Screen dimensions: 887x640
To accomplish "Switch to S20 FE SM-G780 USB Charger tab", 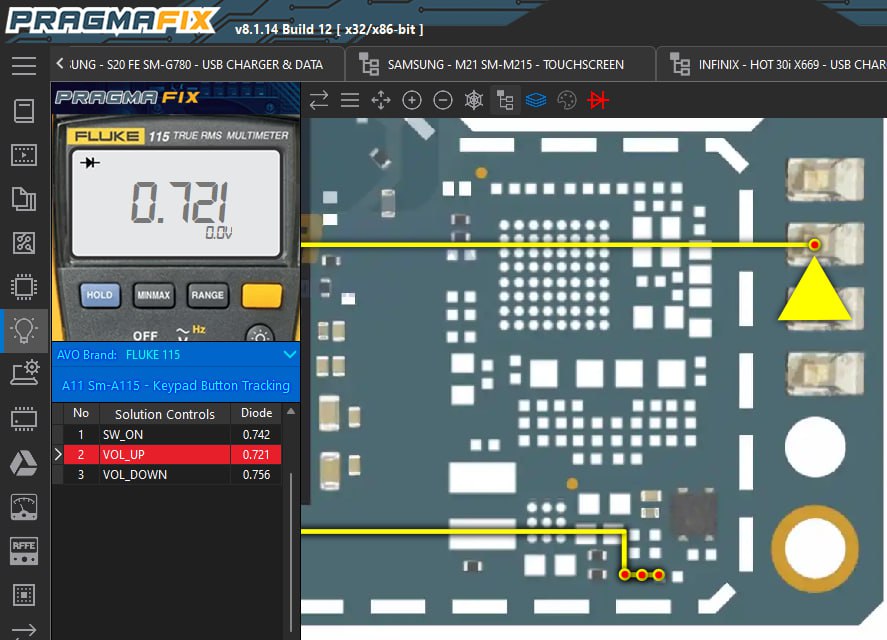I will (x=197, y=65).
